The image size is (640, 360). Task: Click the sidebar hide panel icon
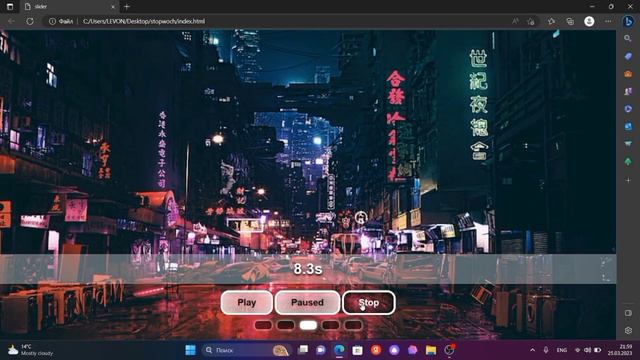[628, 313]
